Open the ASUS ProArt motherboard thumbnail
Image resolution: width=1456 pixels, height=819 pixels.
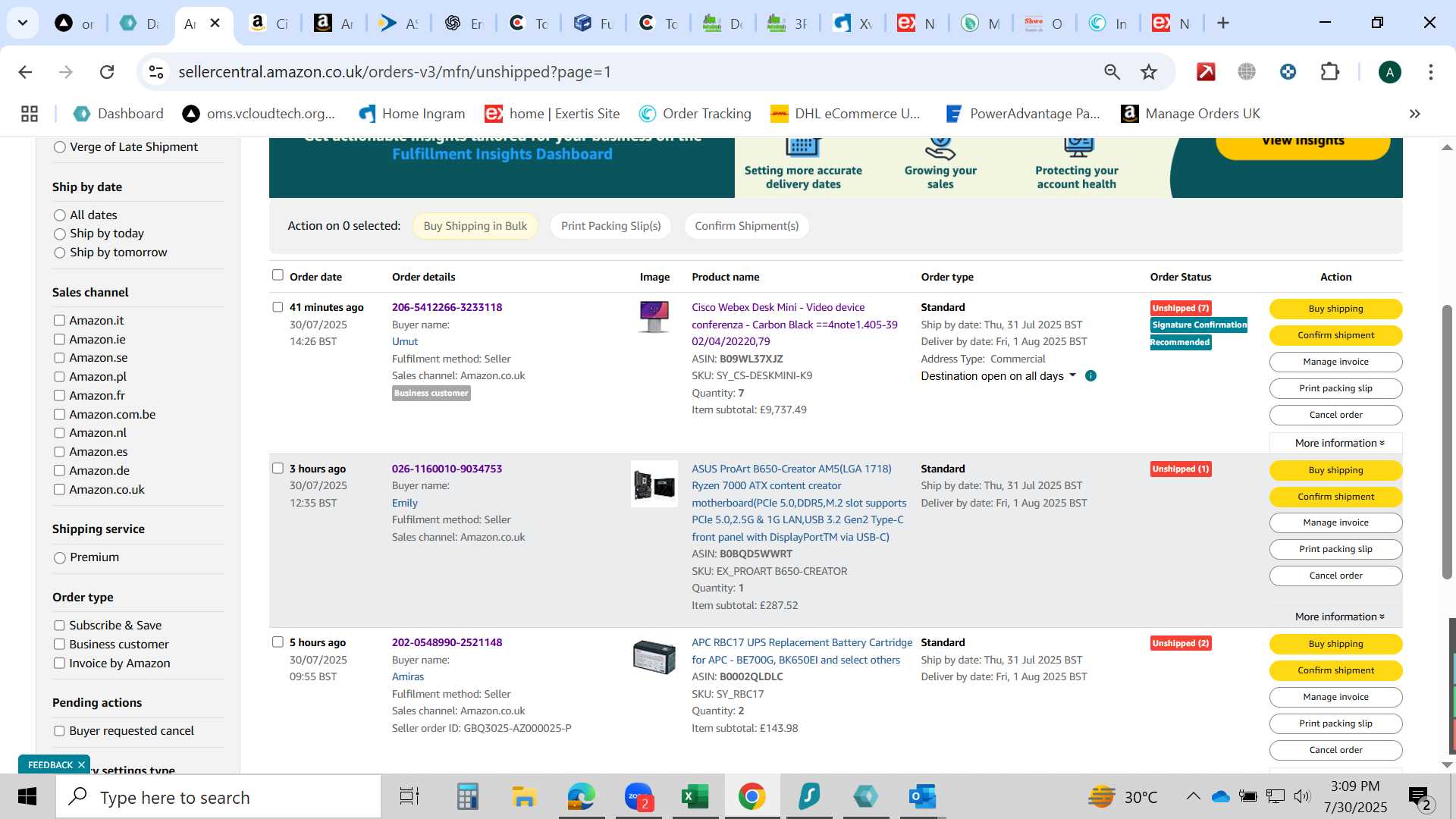pyautogui.click(x=654, y=484)
